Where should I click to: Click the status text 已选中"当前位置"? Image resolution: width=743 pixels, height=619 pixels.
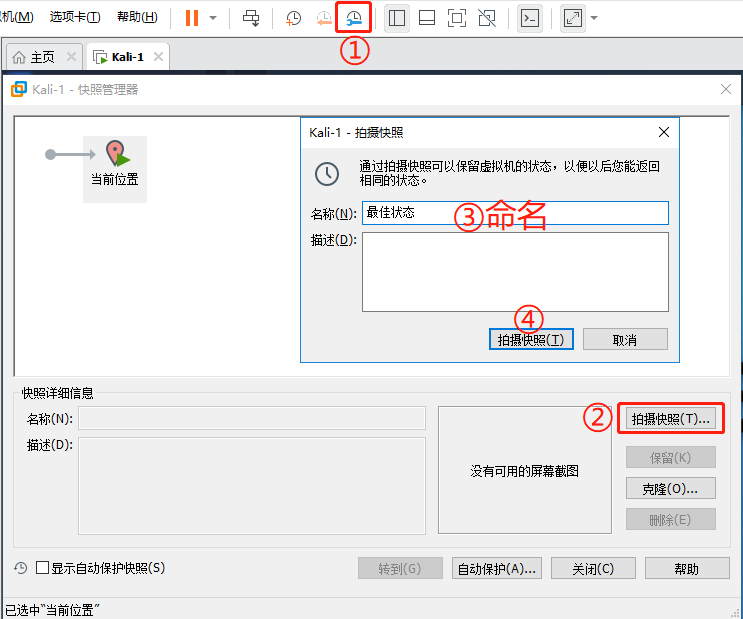tap(52, 610)
